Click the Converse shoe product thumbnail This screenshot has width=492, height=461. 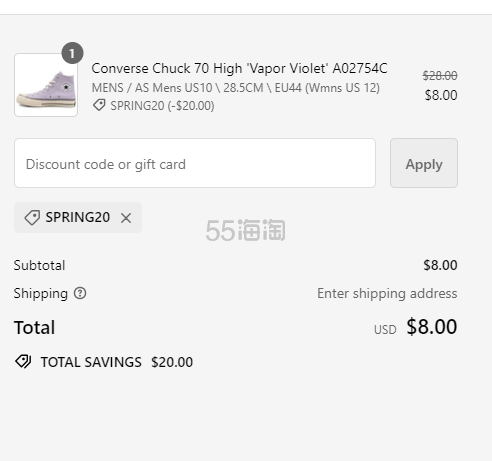coord(46,85)
